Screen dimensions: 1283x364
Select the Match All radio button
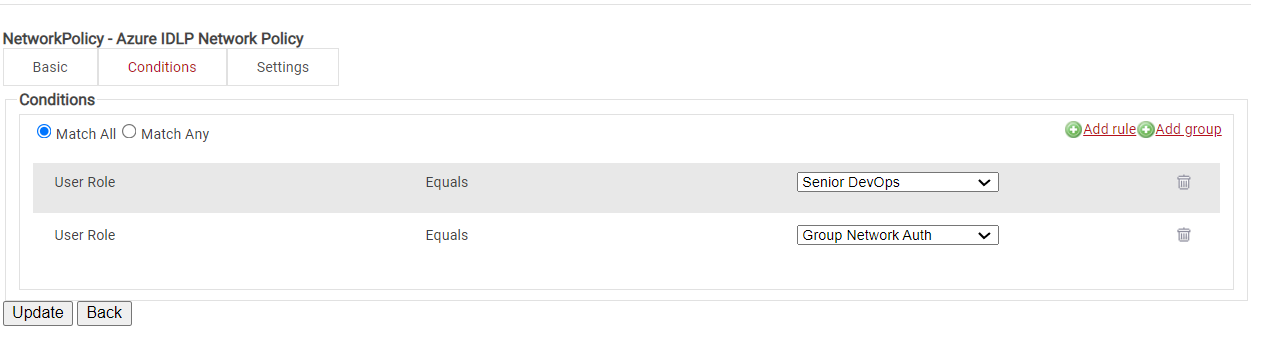(44, 132)
